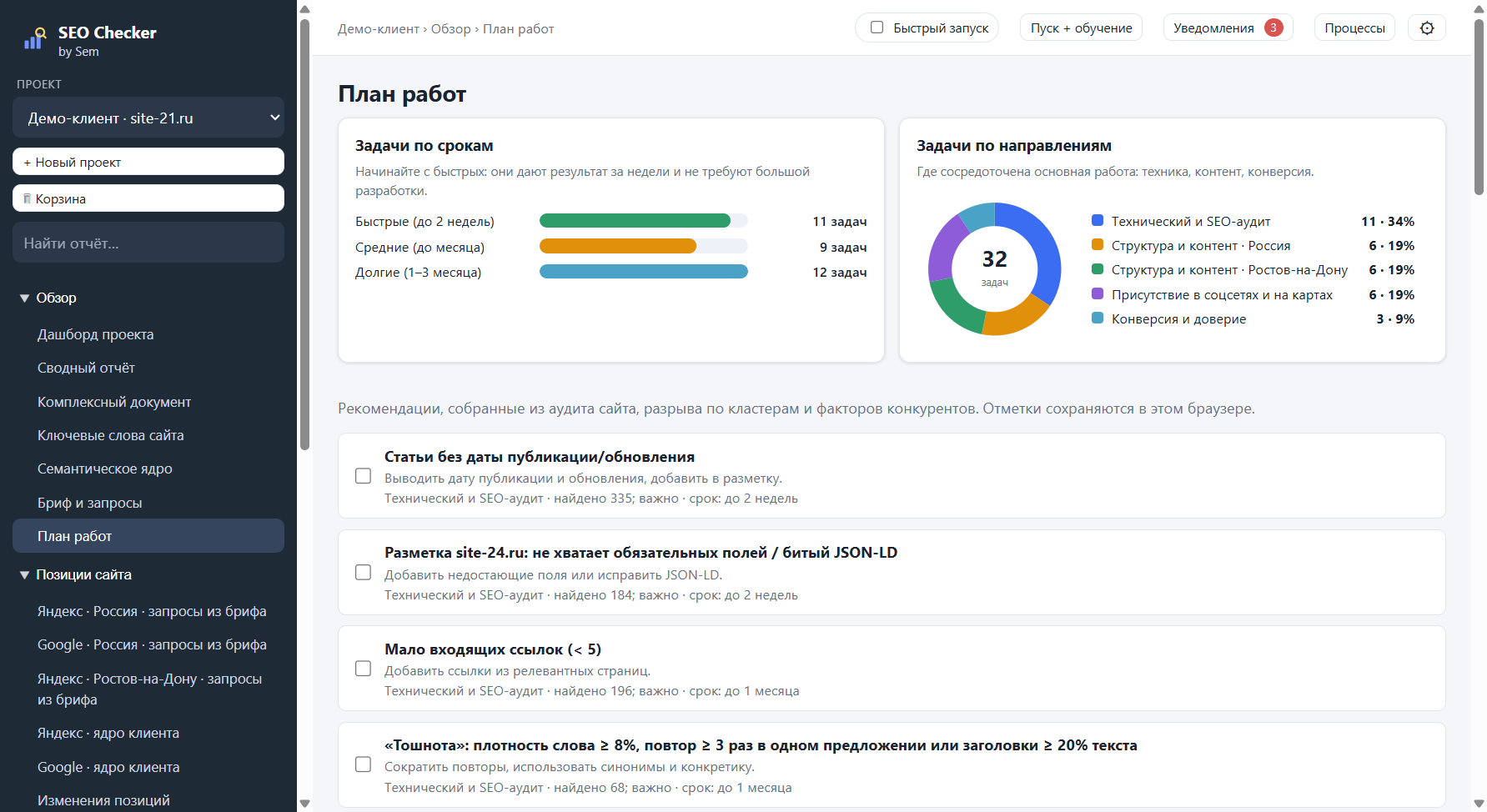Click the blue Технический и SEO-аудит legend swatch
Screen dimensions: 1487x812
coord(1098,221)
